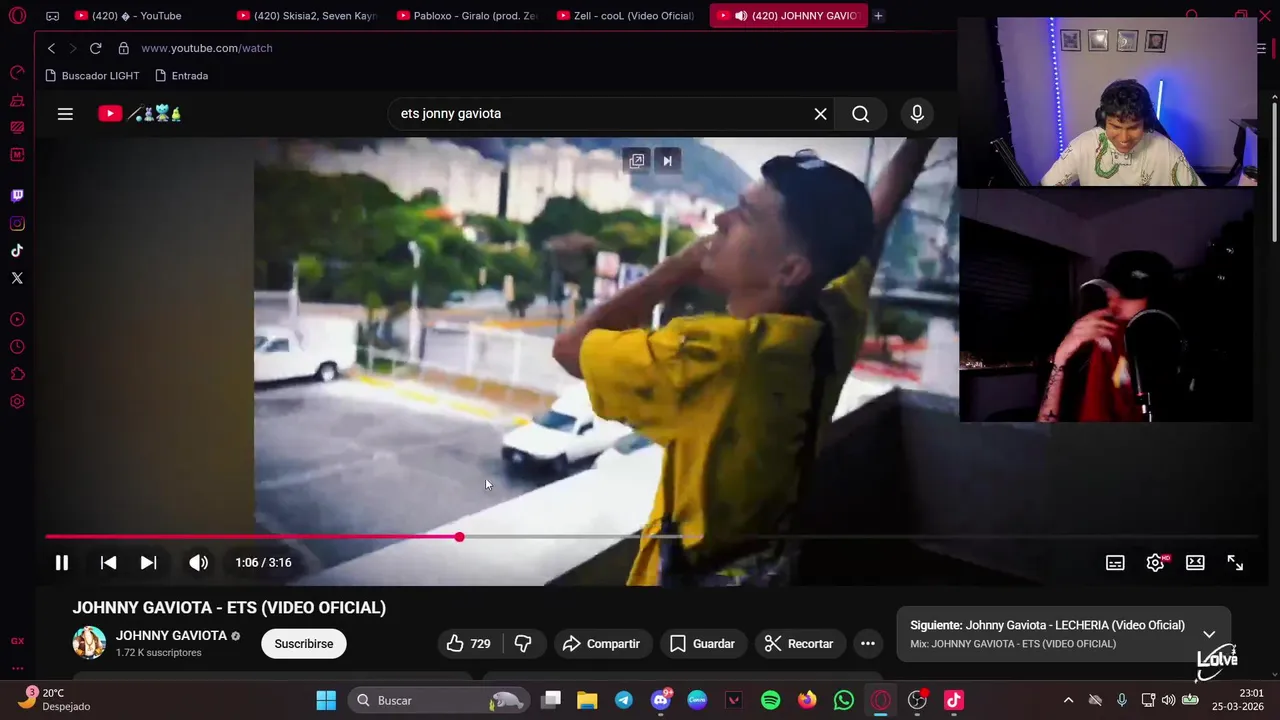
Task: Like the video with 729 likes
Action: (x=468, y=644)
